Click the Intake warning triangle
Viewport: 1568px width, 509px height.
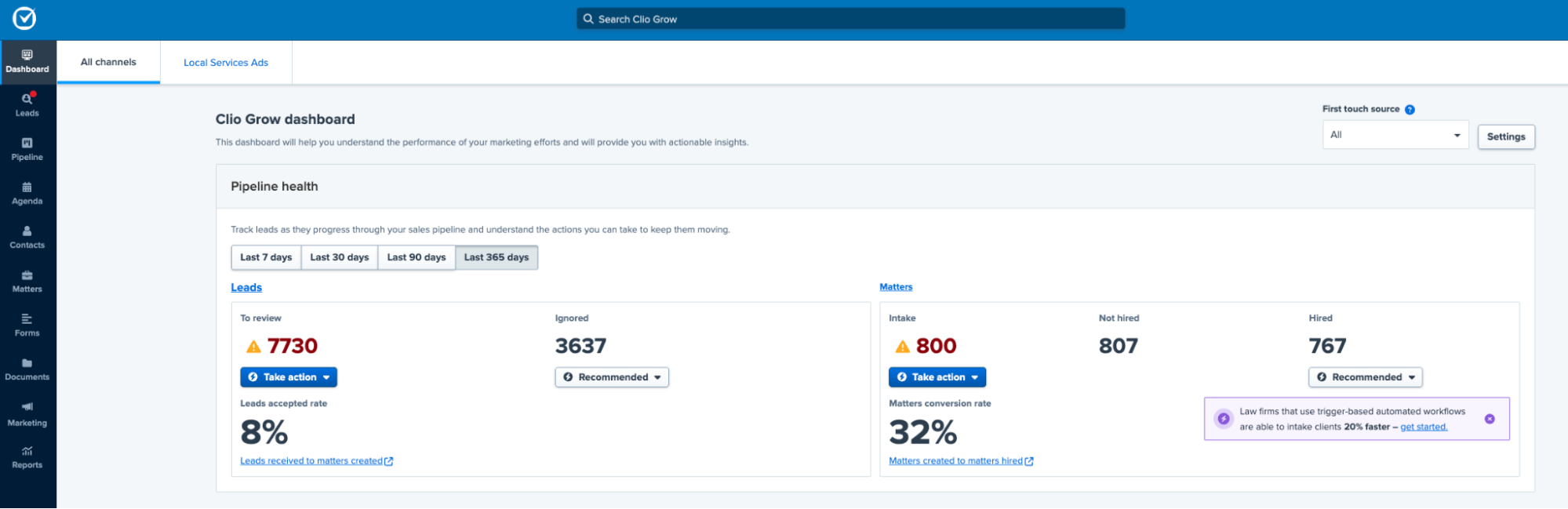(903, 347)
